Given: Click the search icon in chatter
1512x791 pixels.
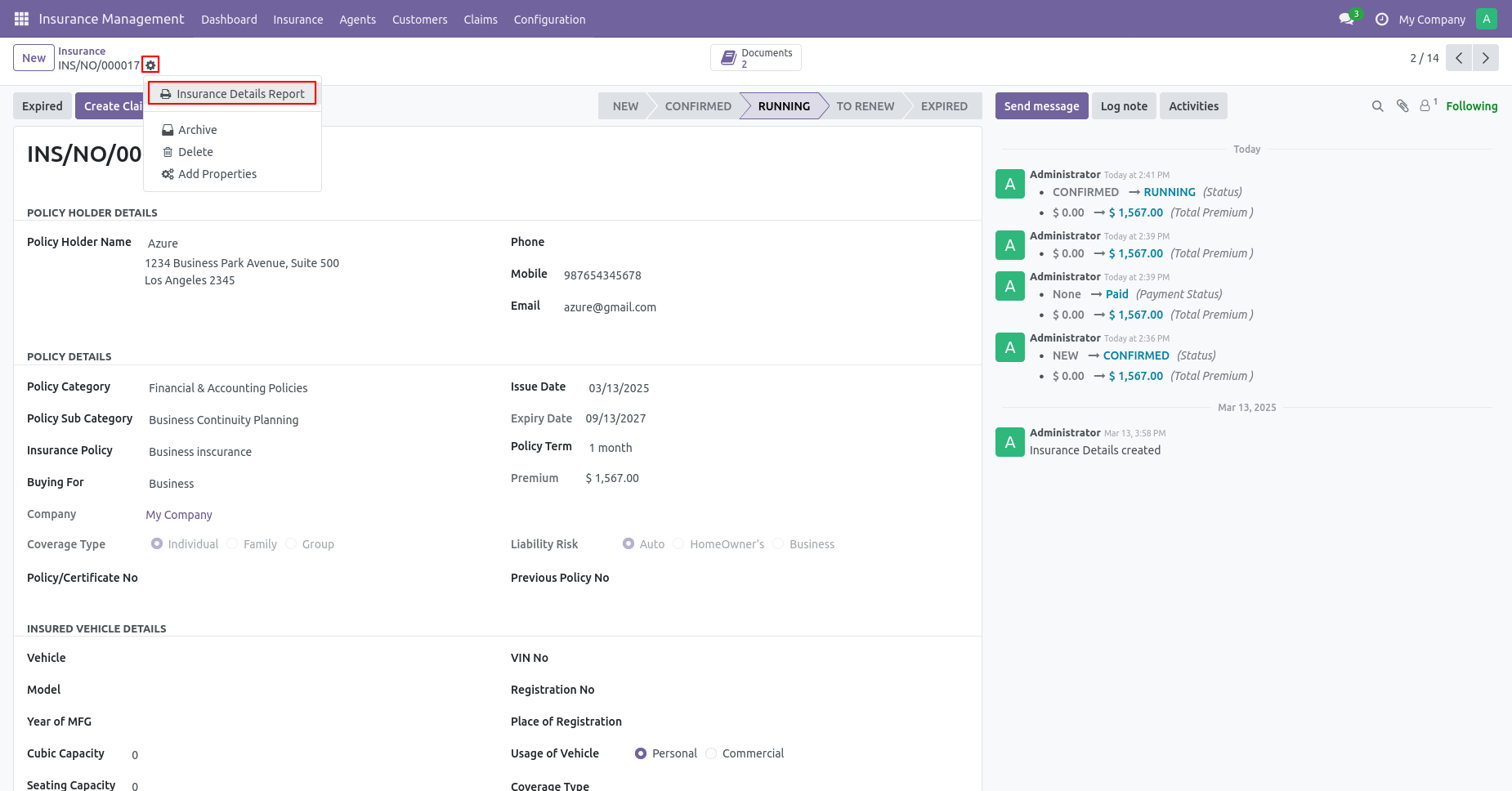Looking at the screenshot, I should pyautogui.click(x=1377, y=106).
